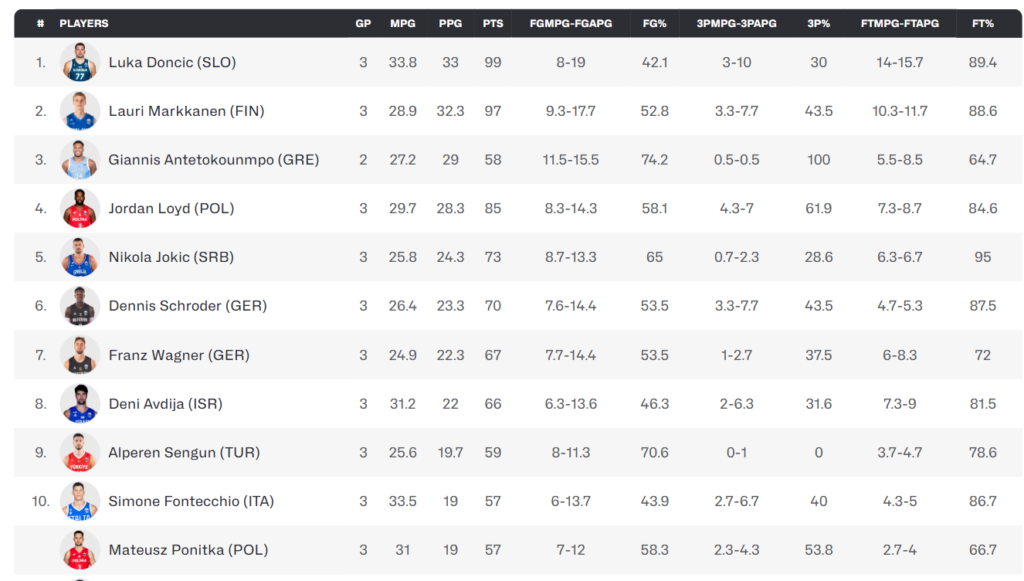Select the PLAYERS column header
1024x581 pixels.
pyautogui.click(x=84, y=24)
